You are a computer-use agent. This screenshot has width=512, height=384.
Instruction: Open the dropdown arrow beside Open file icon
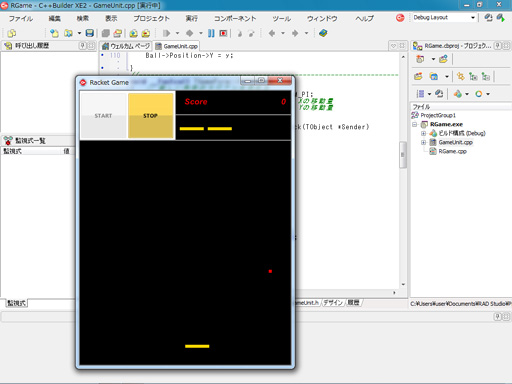(79, 33)
